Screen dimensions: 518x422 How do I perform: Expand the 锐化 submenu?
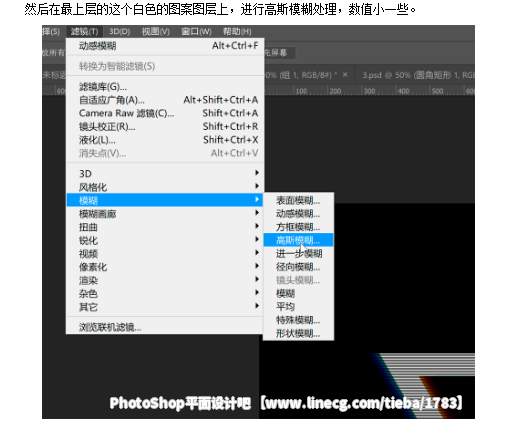point(165,240)
